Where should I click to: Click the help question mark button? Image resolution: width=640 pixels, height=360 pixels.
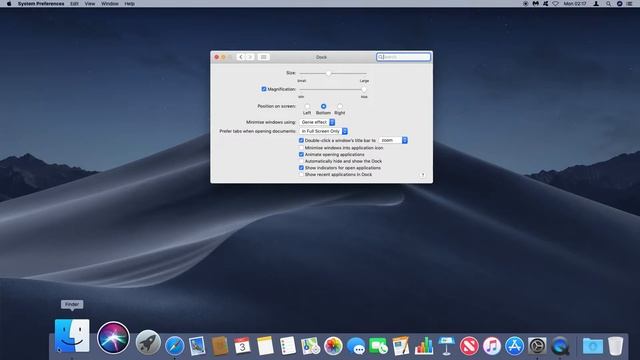423,175
